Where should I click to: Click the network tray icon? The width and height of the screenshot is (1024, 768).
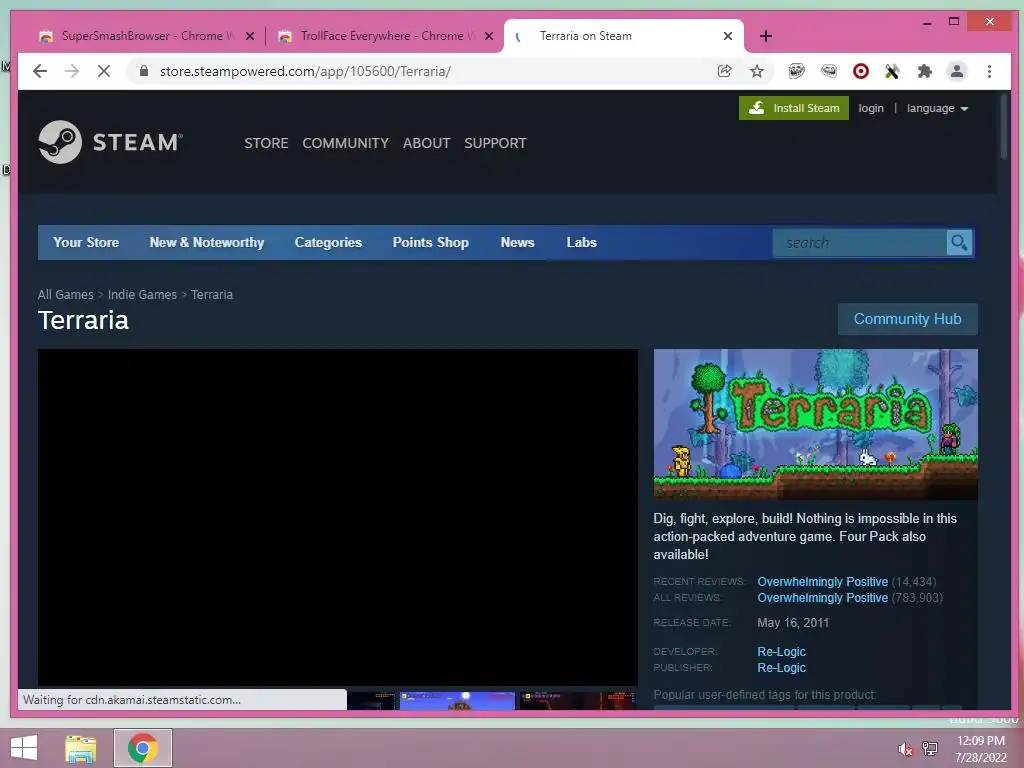(929, 748)
